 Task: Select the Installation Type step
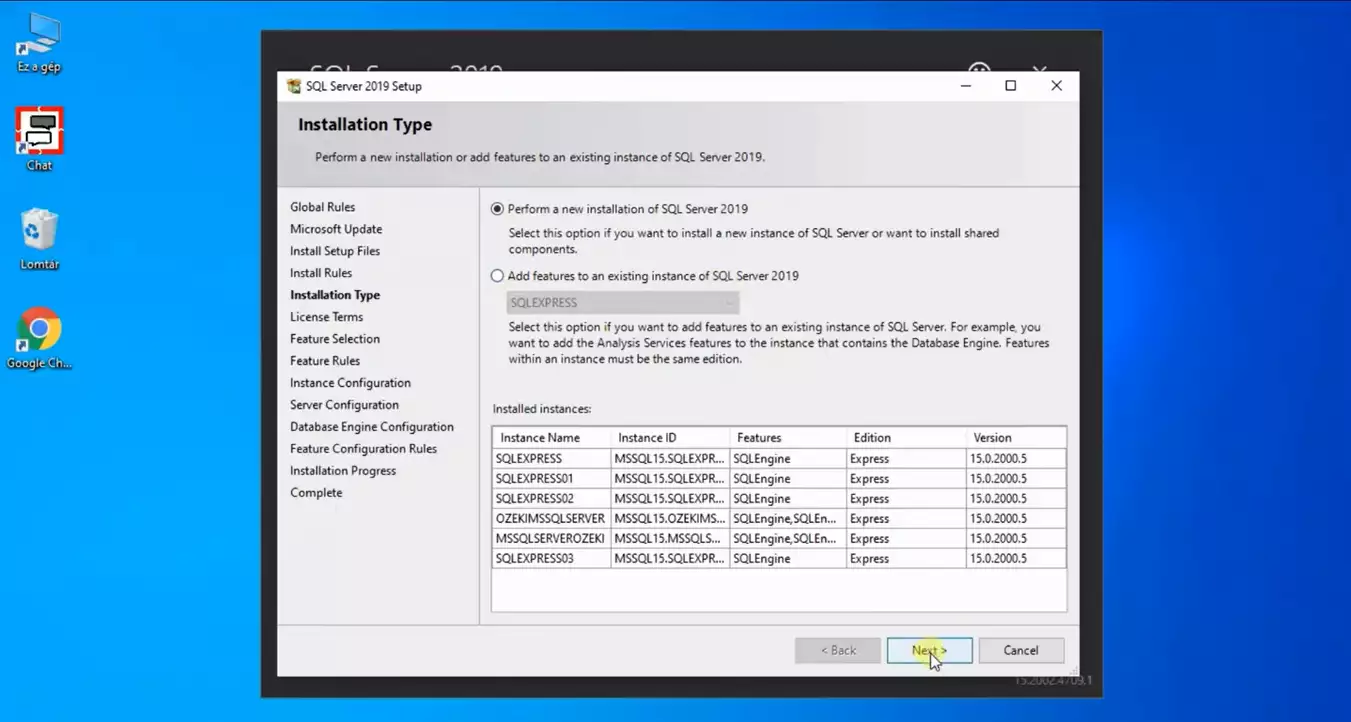(x=335, y=295)
